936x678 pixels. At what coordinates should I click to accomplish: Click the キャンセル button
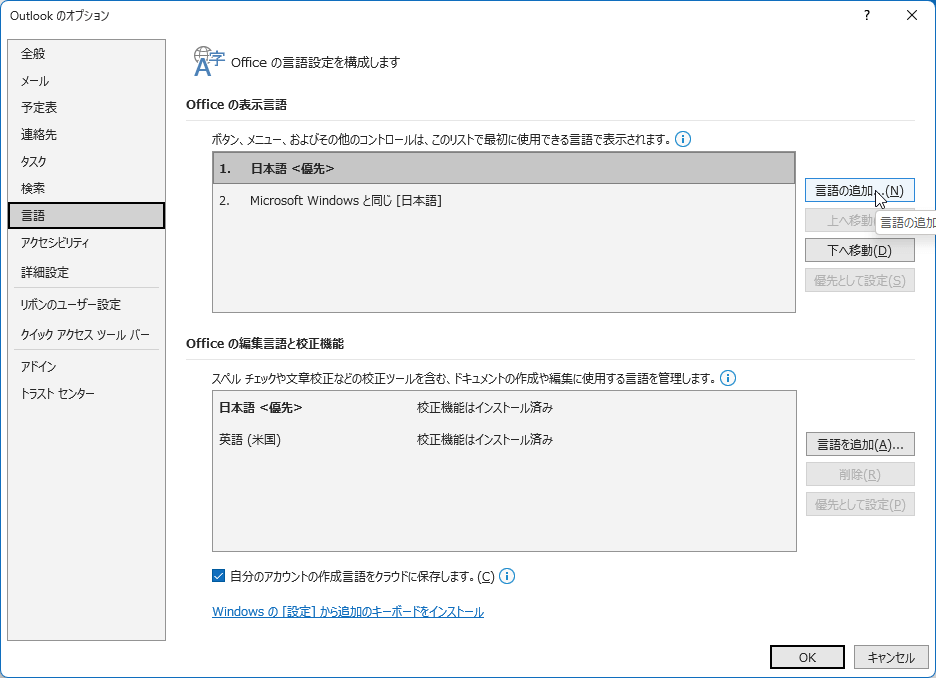pyautogui.click(x=891, y=657)
